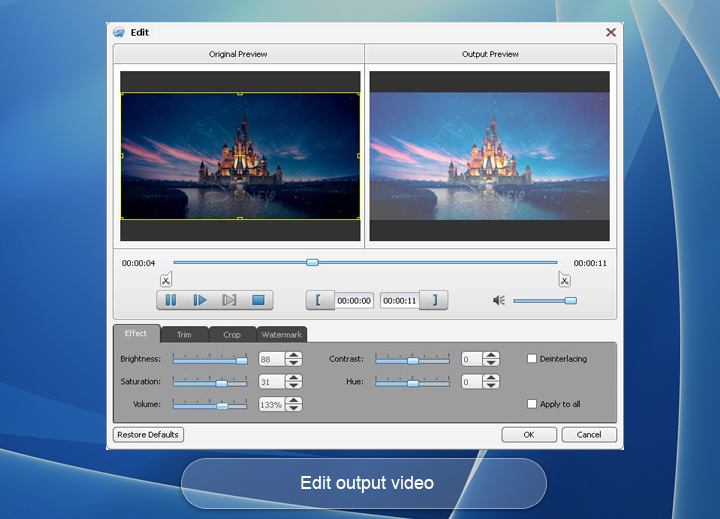Set end point with right bracket button
The width and height of the screenshot is (720, 519).
(x=434, y=300)
